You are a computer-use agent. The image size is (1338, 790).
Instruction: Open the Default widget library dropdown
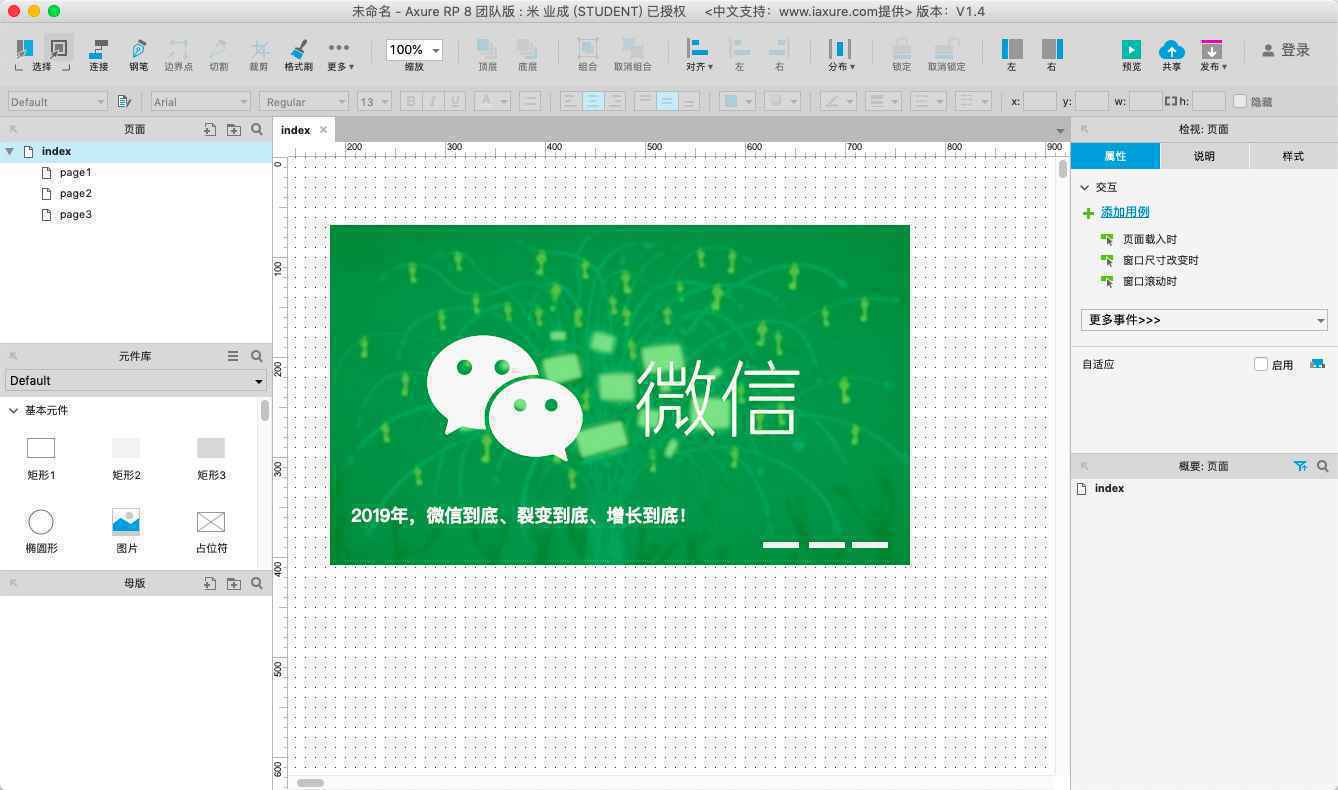coord(136,380)
